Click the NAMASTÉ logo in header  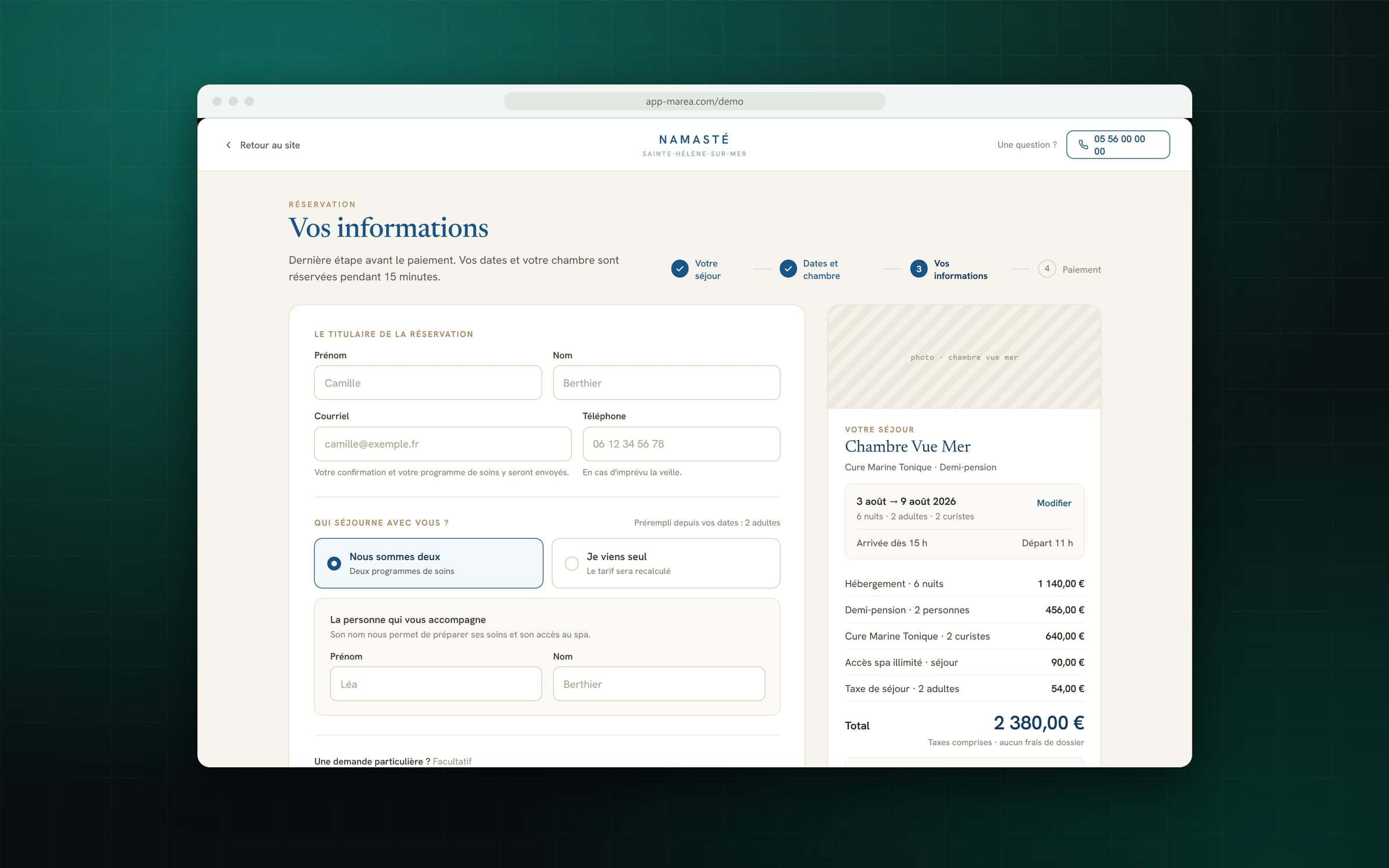point(694,145)
